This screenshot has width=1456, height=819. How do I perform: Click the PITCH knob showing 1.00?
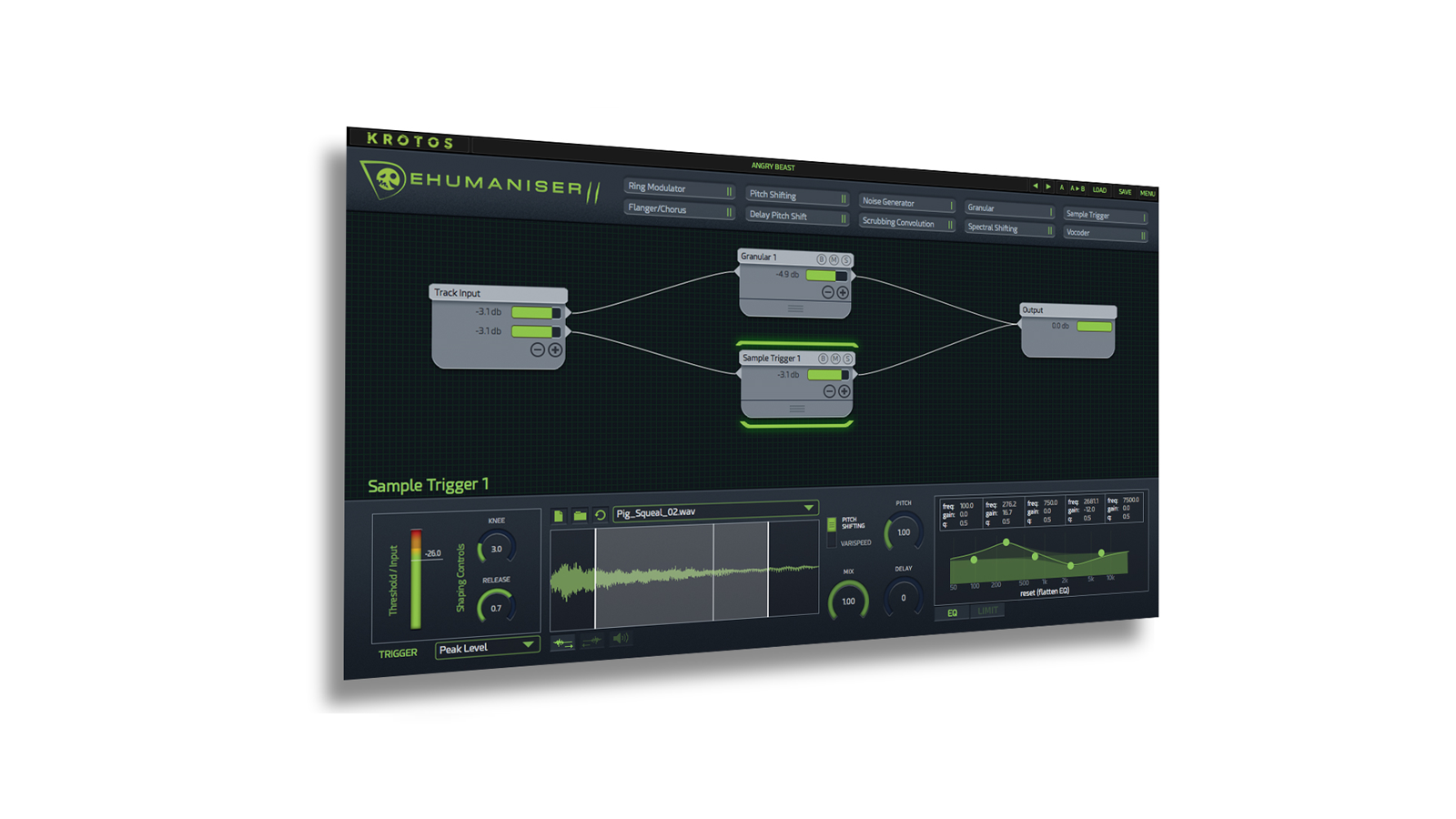pyautogui.click(x=904, y=532)
